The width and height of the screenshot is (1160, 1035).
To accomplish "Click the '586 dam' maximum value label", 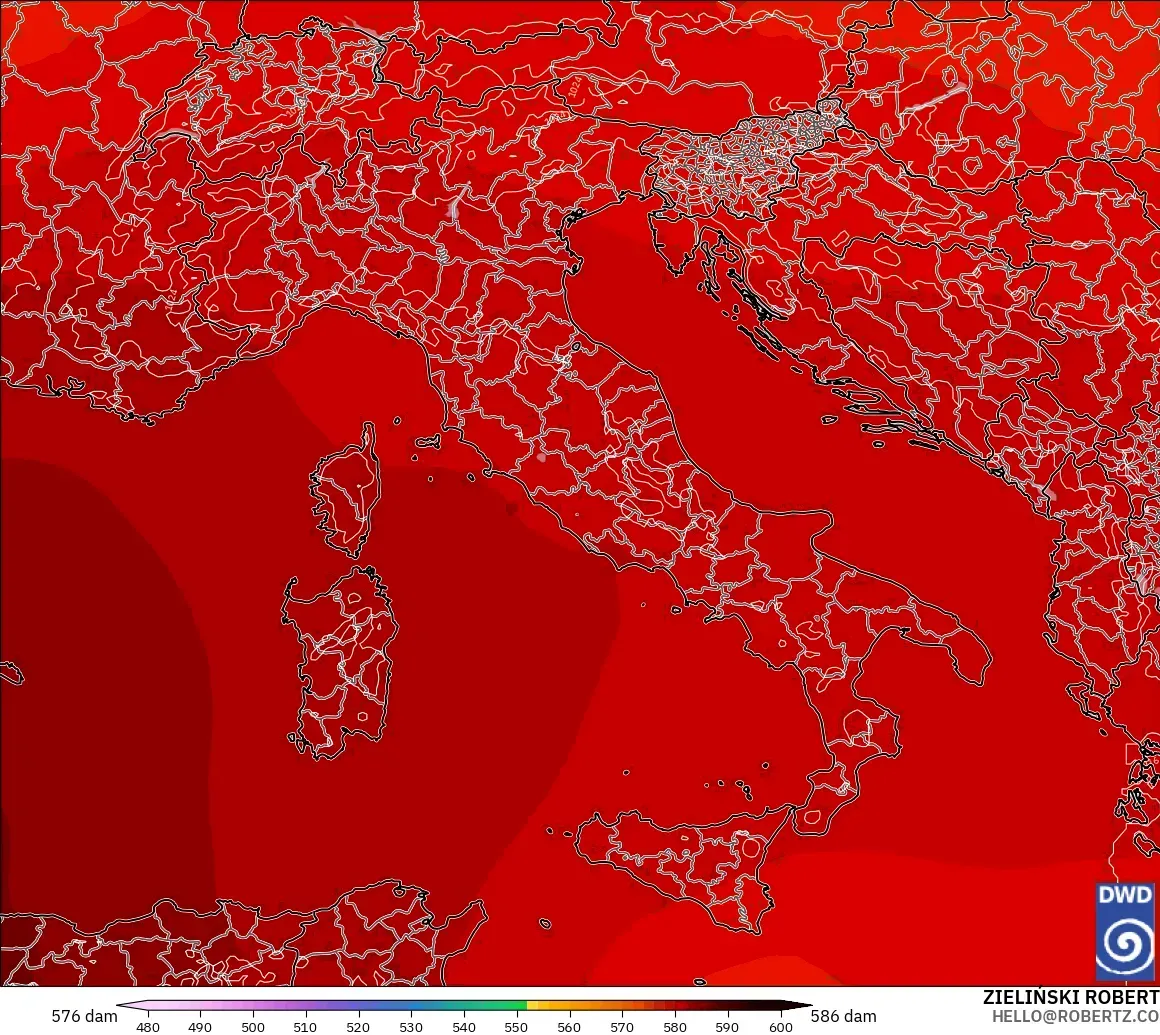I will (x=843, y=1016).
